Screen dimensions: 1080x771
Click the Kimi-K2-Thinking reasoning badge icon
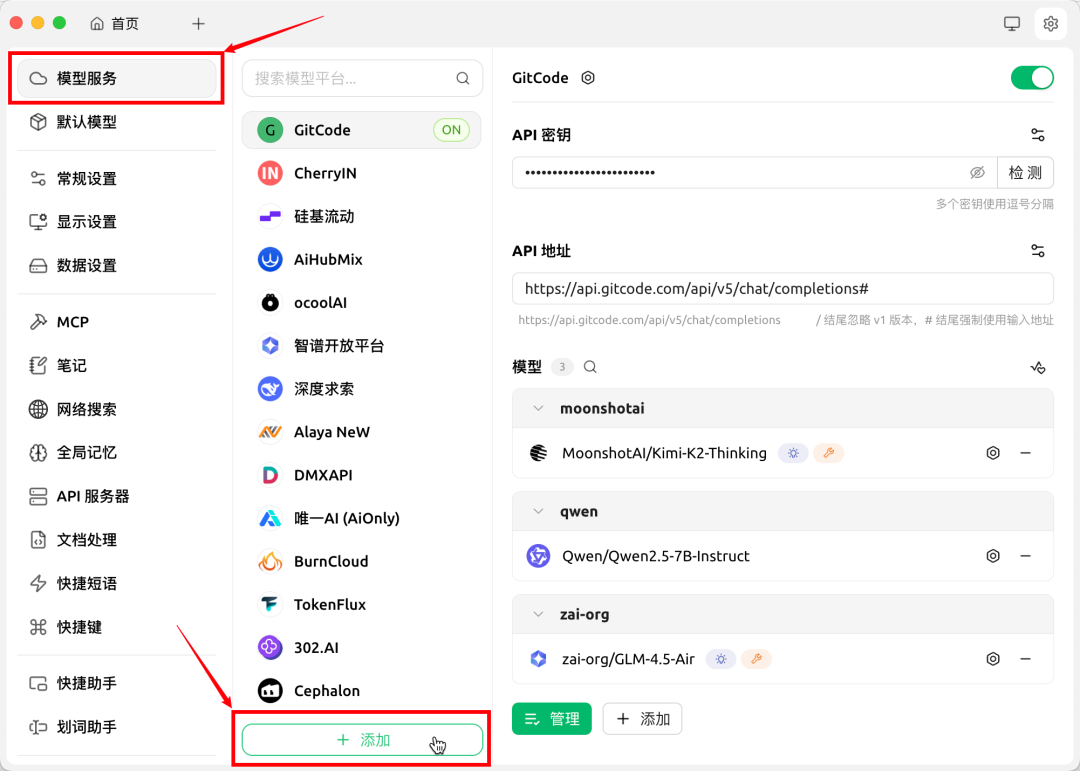click(x=793, y=453)
